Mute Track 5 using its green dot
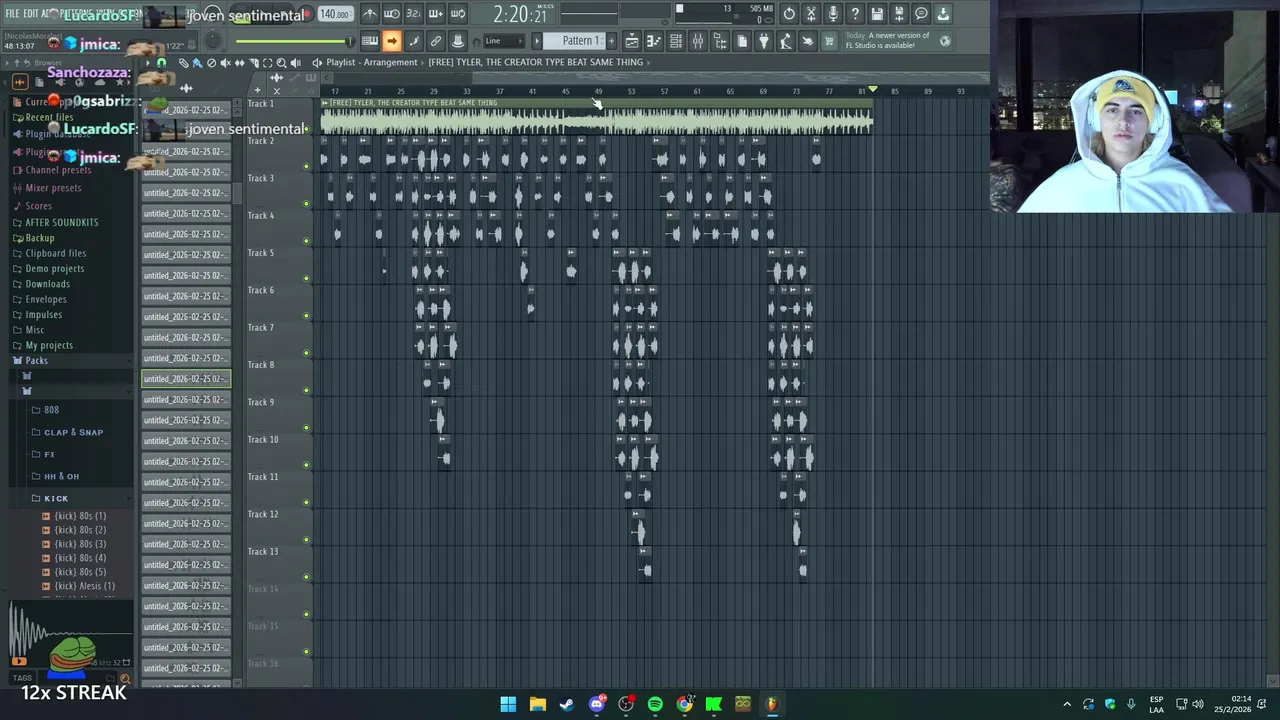 (x=306, y=279)
